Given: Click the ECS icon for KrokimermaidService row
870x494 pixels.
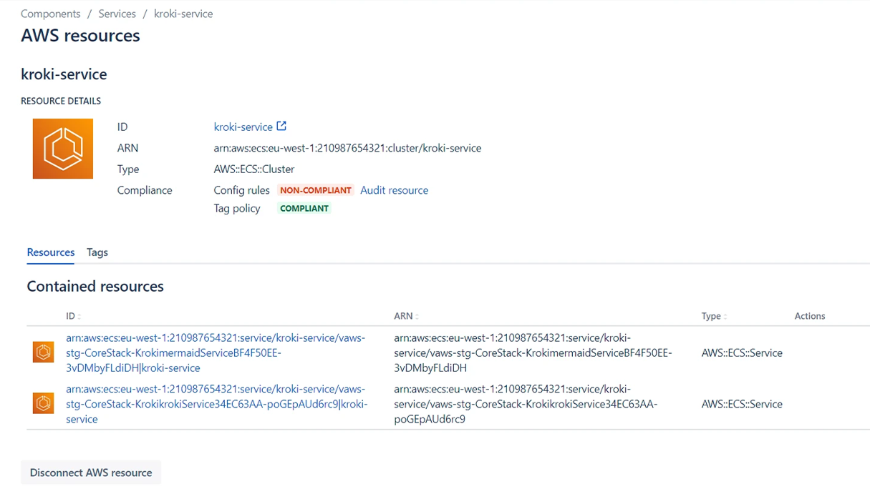Looking at the screenshot, I should point(43,352).
